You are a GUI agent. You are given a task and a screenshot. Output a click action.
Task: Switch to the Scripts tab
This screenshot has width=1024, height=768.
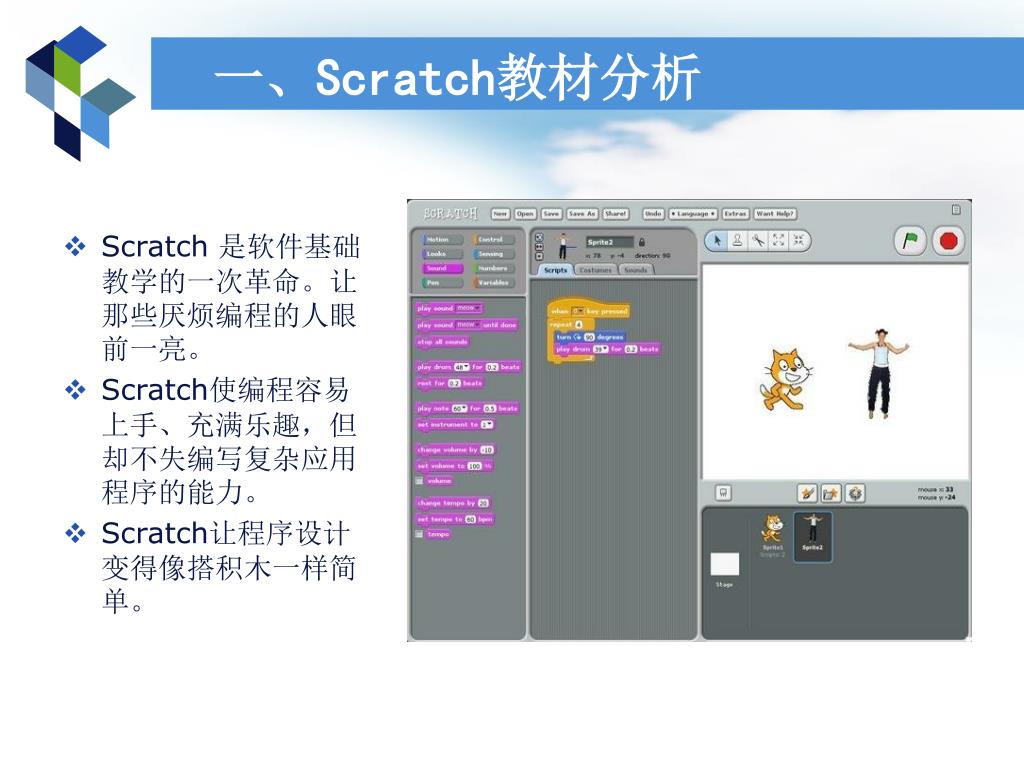(x=556, y=270)
